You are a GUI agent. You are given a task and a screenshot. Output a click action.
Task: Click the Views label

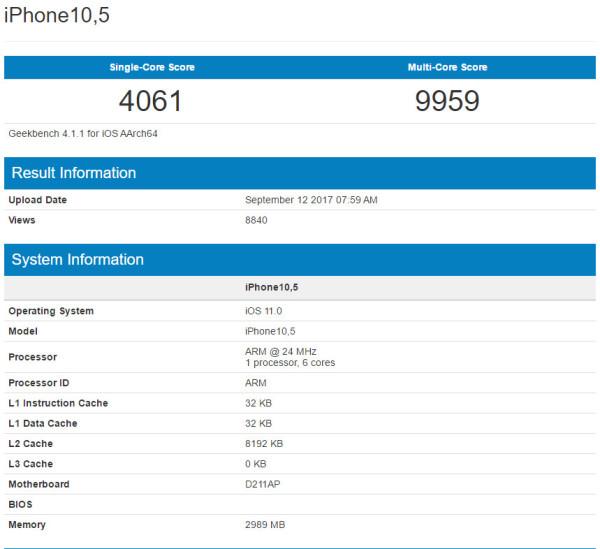pyautogui.click(x=22, y=220)
